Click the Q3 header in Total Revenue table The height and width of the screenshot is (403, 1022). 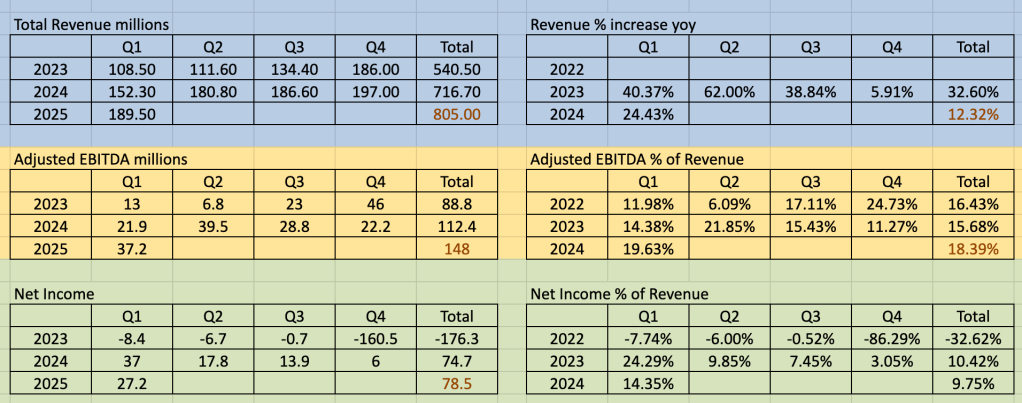(294, 46)
